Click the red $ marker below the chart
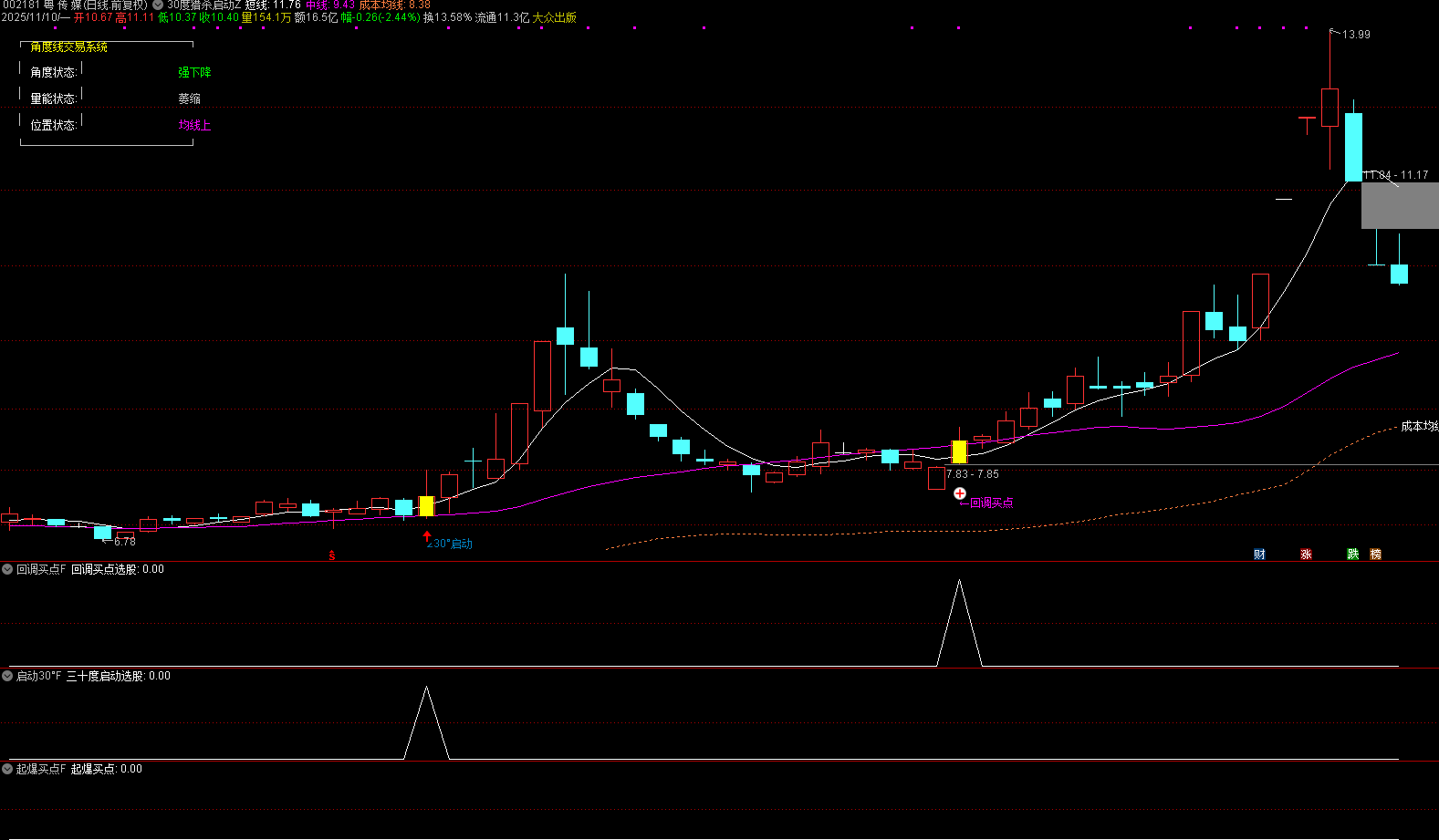Screen dimensions: 1439x840 tap(332, 555)
